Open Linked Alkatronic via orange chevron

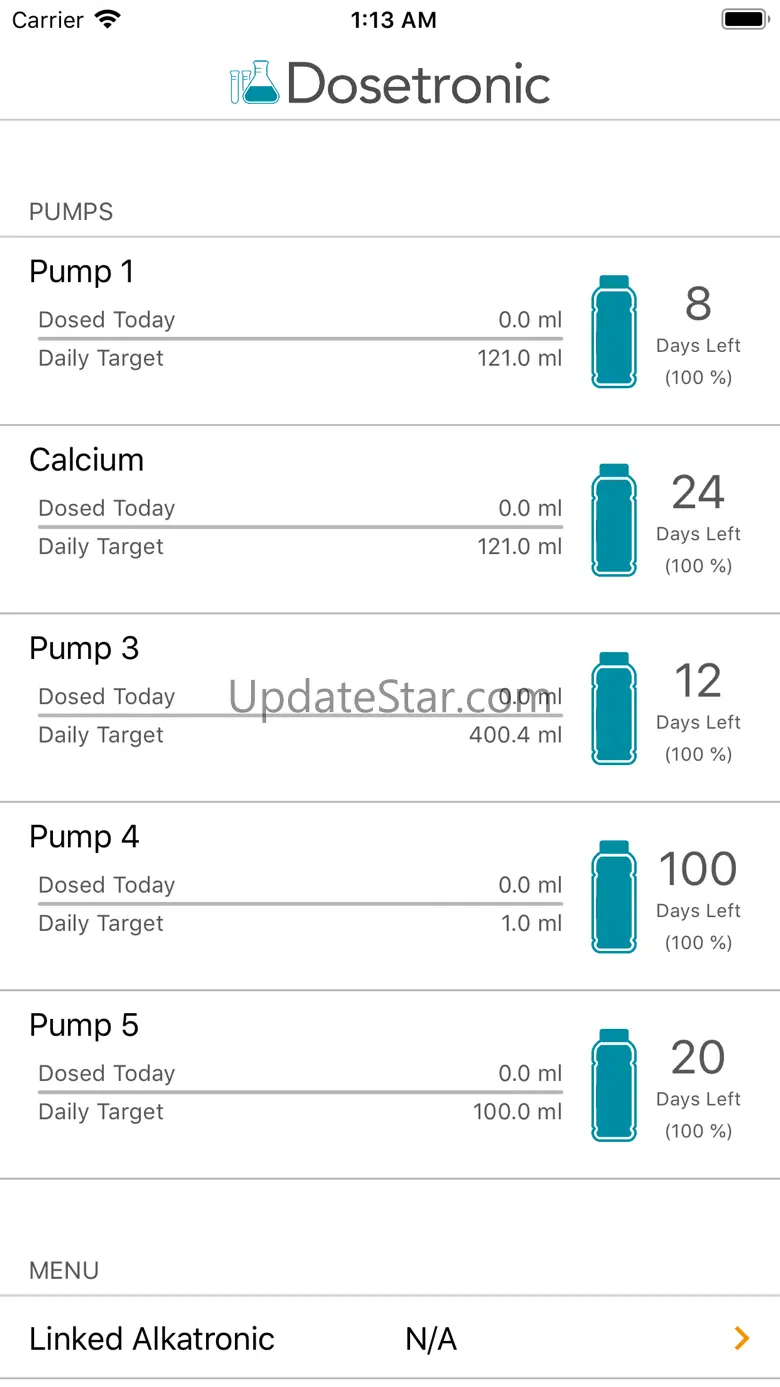coord(741,1338)
